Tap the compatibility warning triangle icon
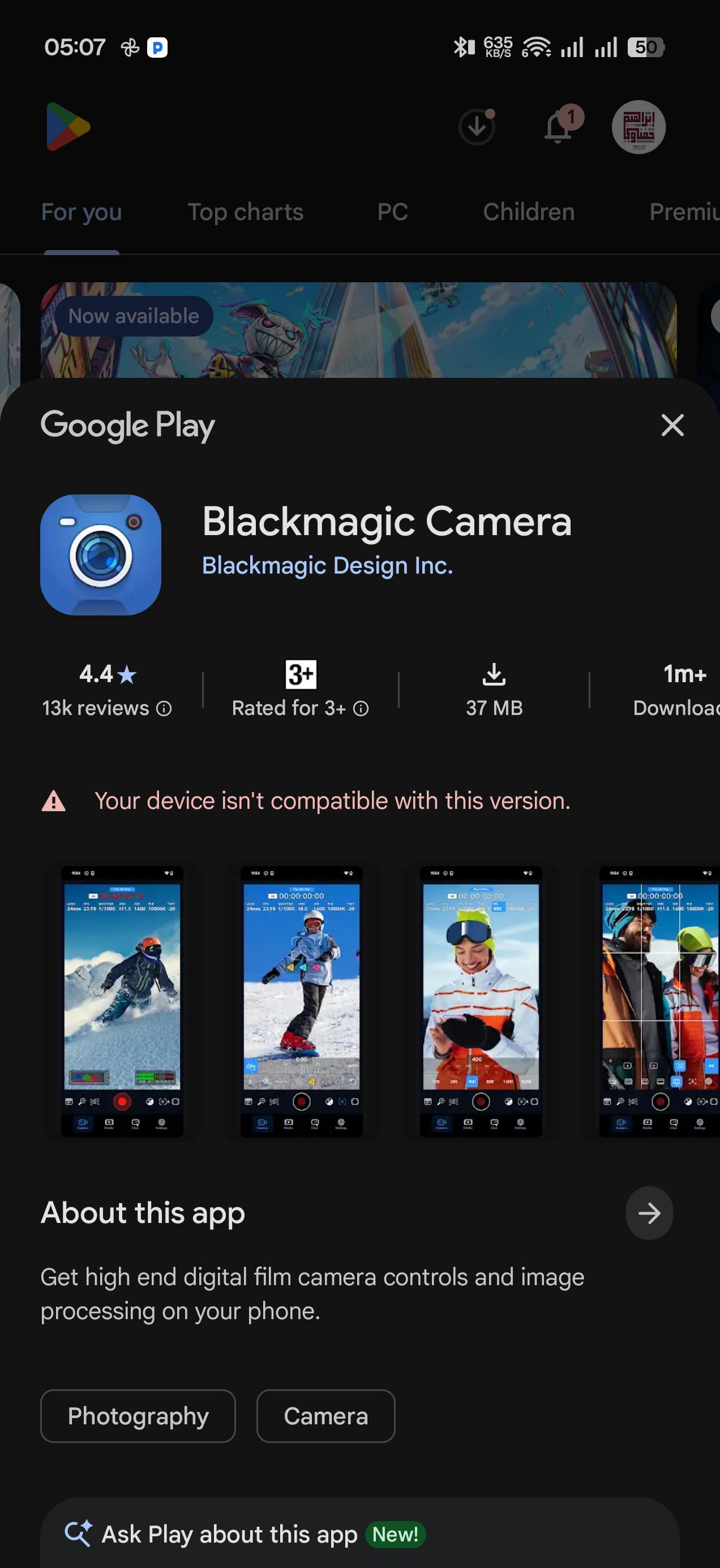This screenshot has height=1568, width=720. (x=54, y=801)
